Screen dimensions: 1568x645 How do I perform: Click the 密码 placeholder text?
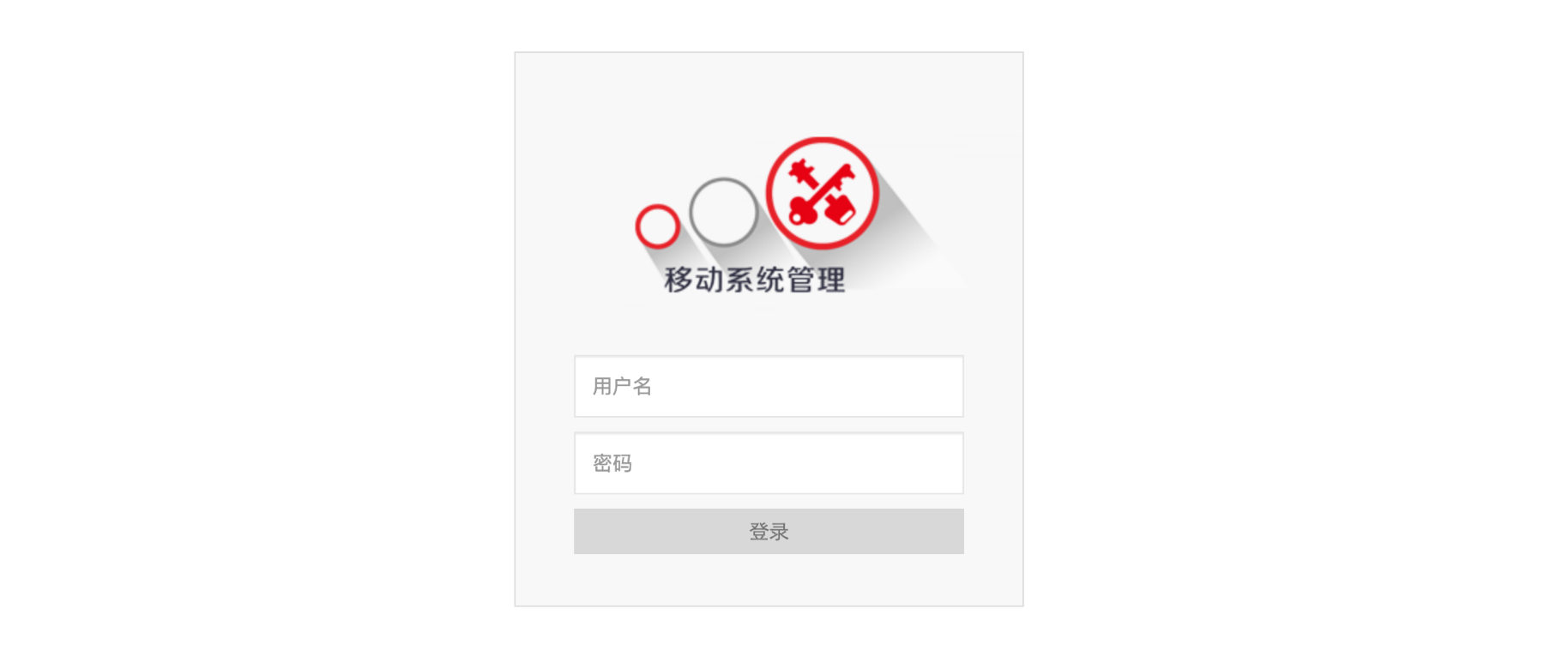click(x=612, y=463)
